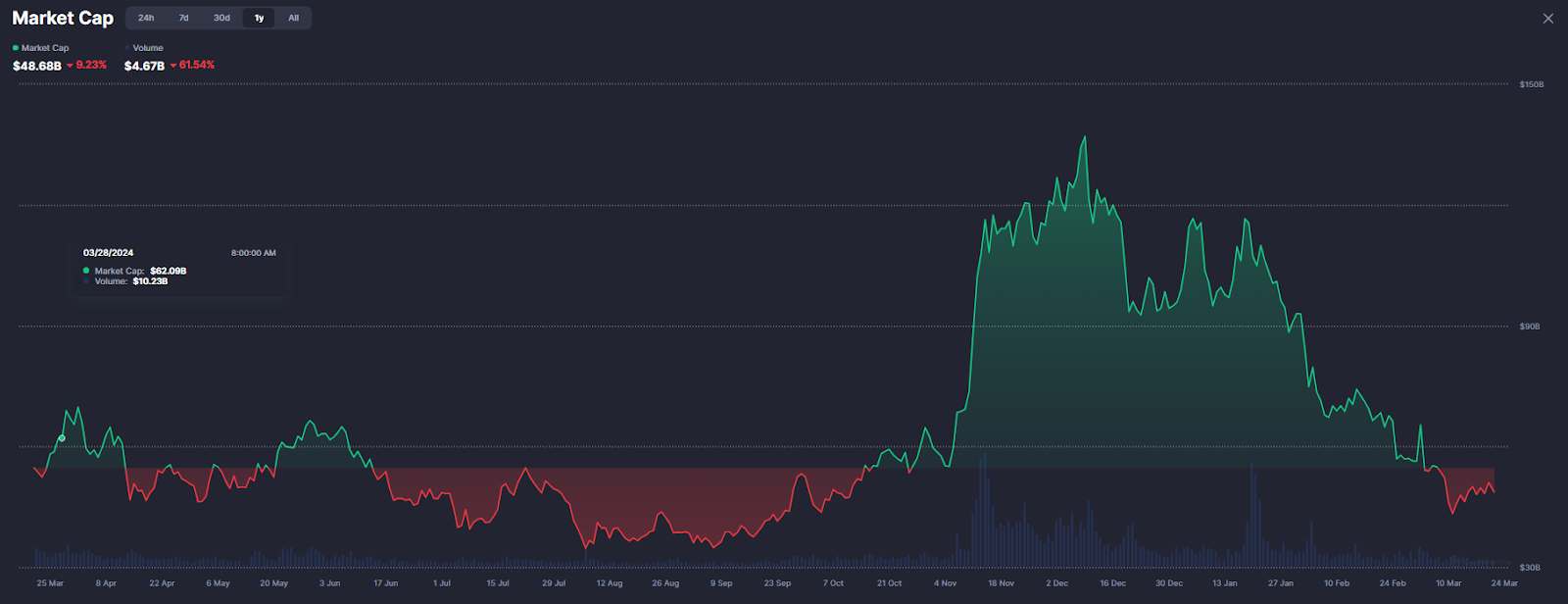Click the highlighted data point marker on chart
Screen dimensions: 1568x604
pyautogui.click(x=62, y=438)
